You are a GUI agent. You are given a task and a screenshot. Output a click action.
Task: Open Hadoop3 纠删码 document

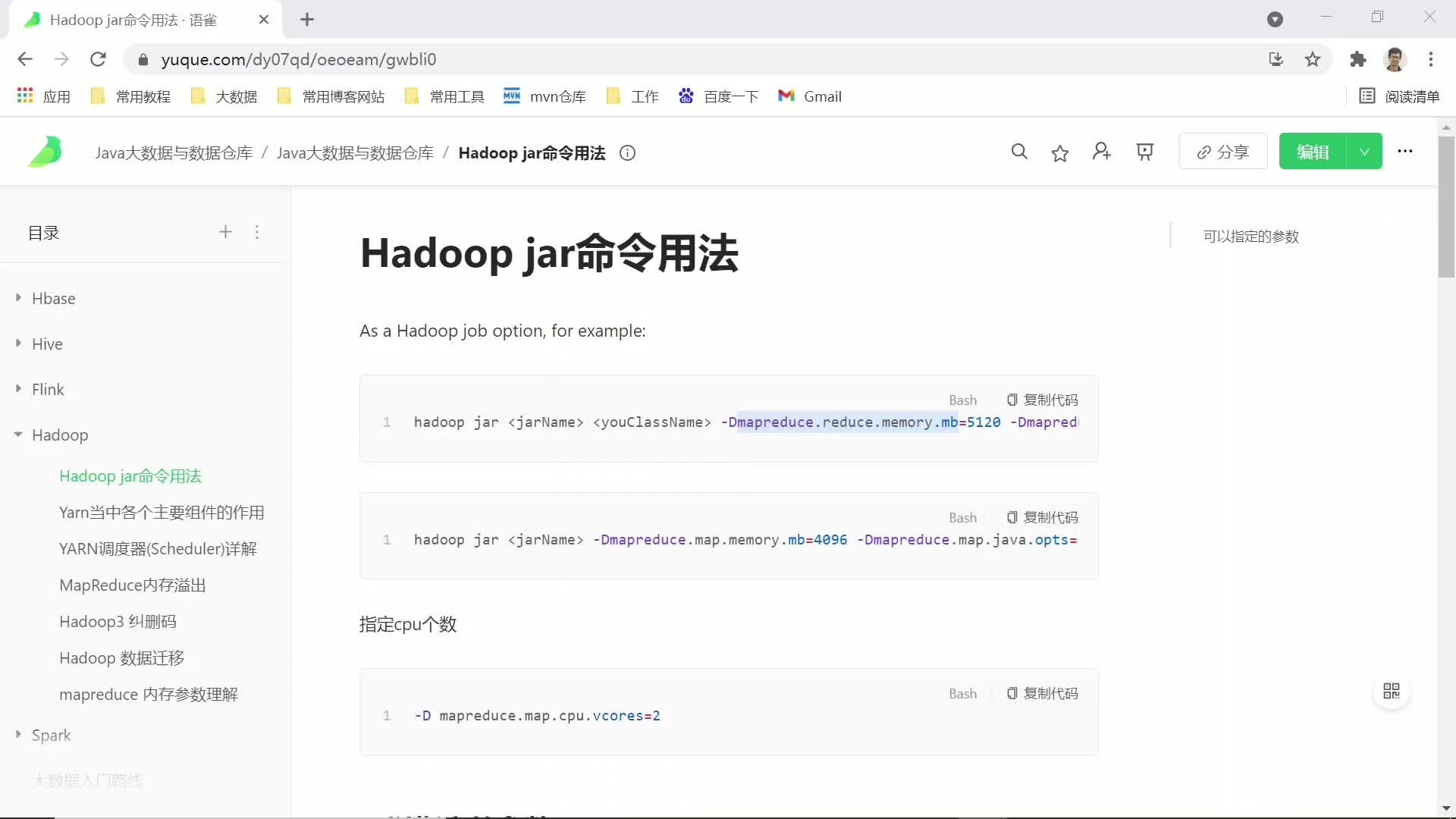click(x=118, y=622)
